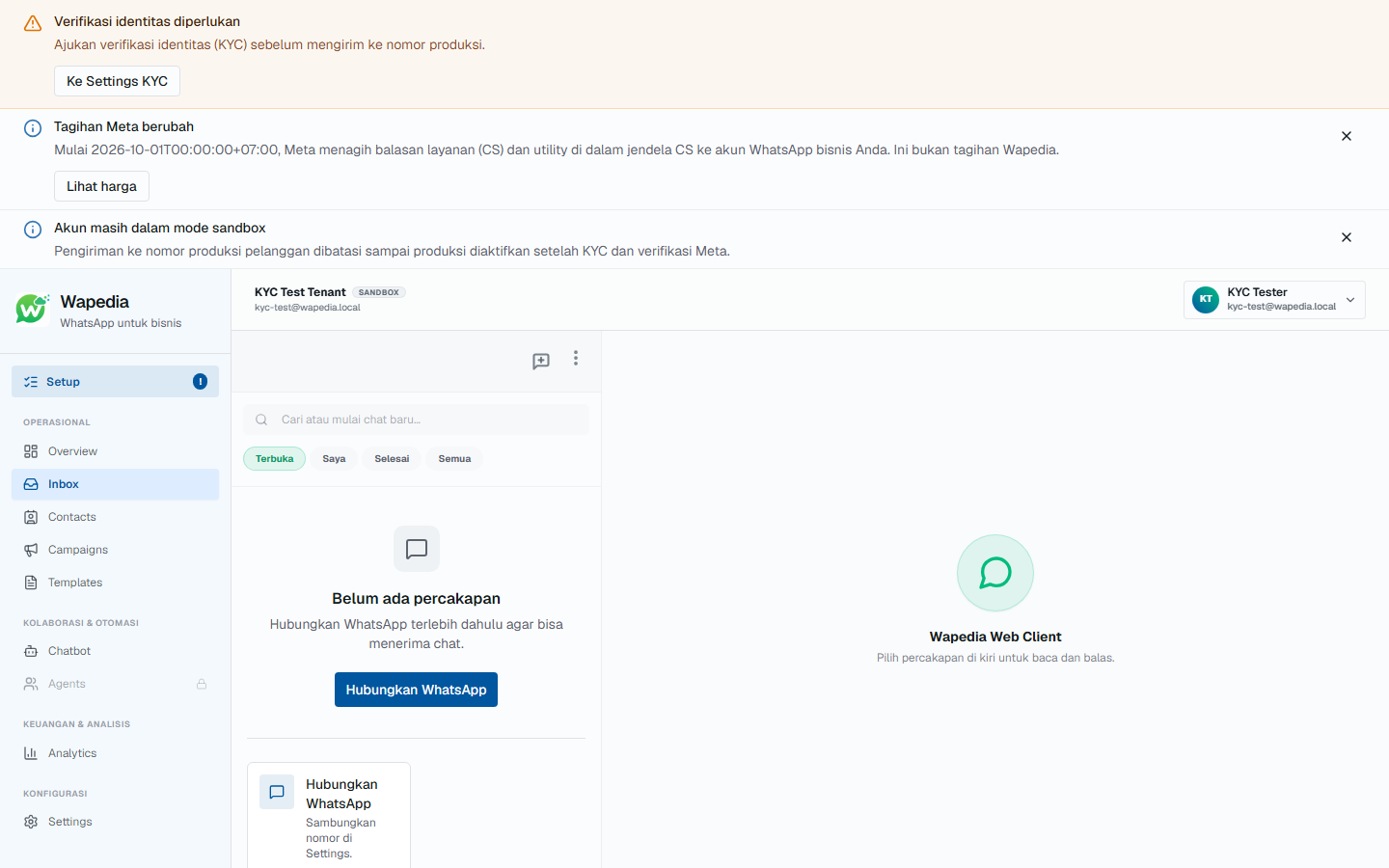
Task: Select the Terbuka filter tab
Action: pos(275,459)
